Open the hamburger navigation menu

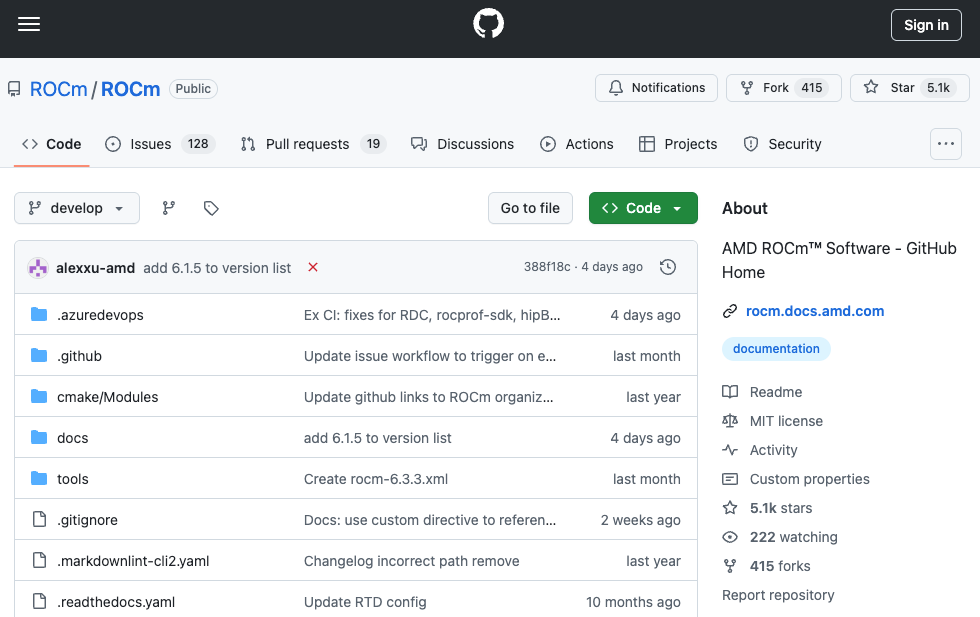coord(29,24)
